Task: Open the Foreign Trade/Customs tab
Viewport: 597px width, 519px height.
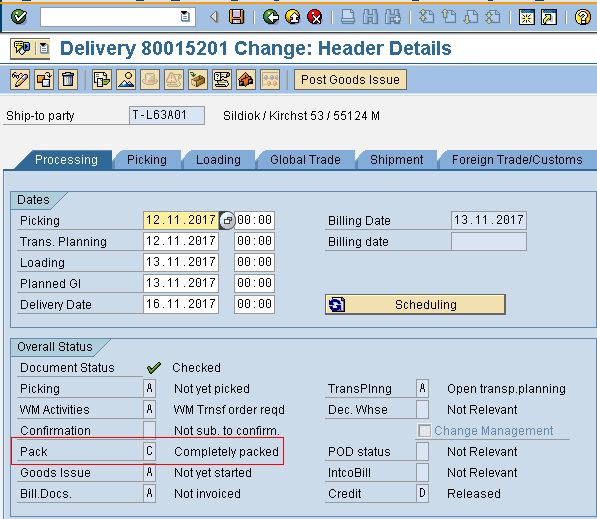Action: [517, 160]
